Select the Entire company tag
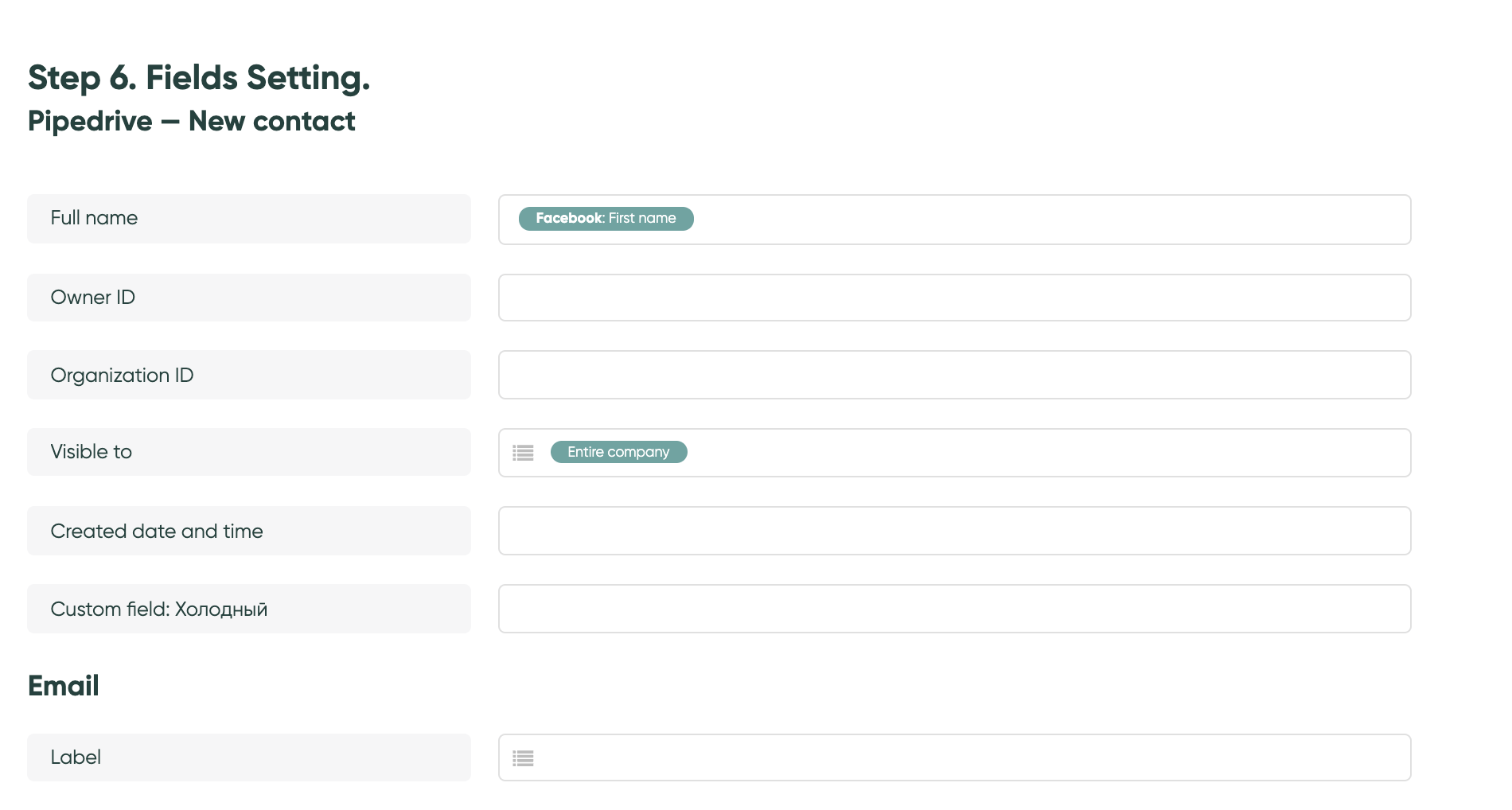Screen dimensions: 1512x810 coord(618,452)
